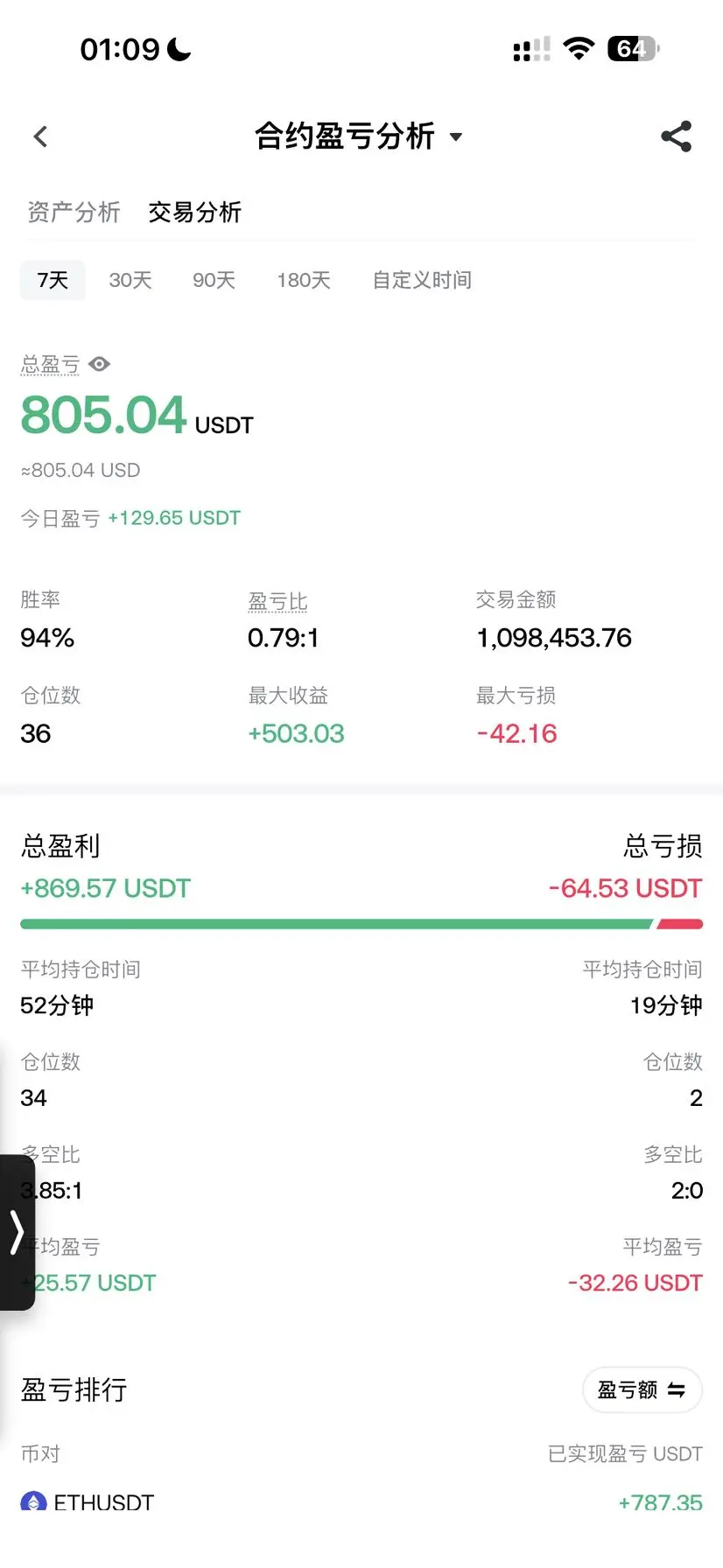Choose the 30天 time range

click(130, 280)
